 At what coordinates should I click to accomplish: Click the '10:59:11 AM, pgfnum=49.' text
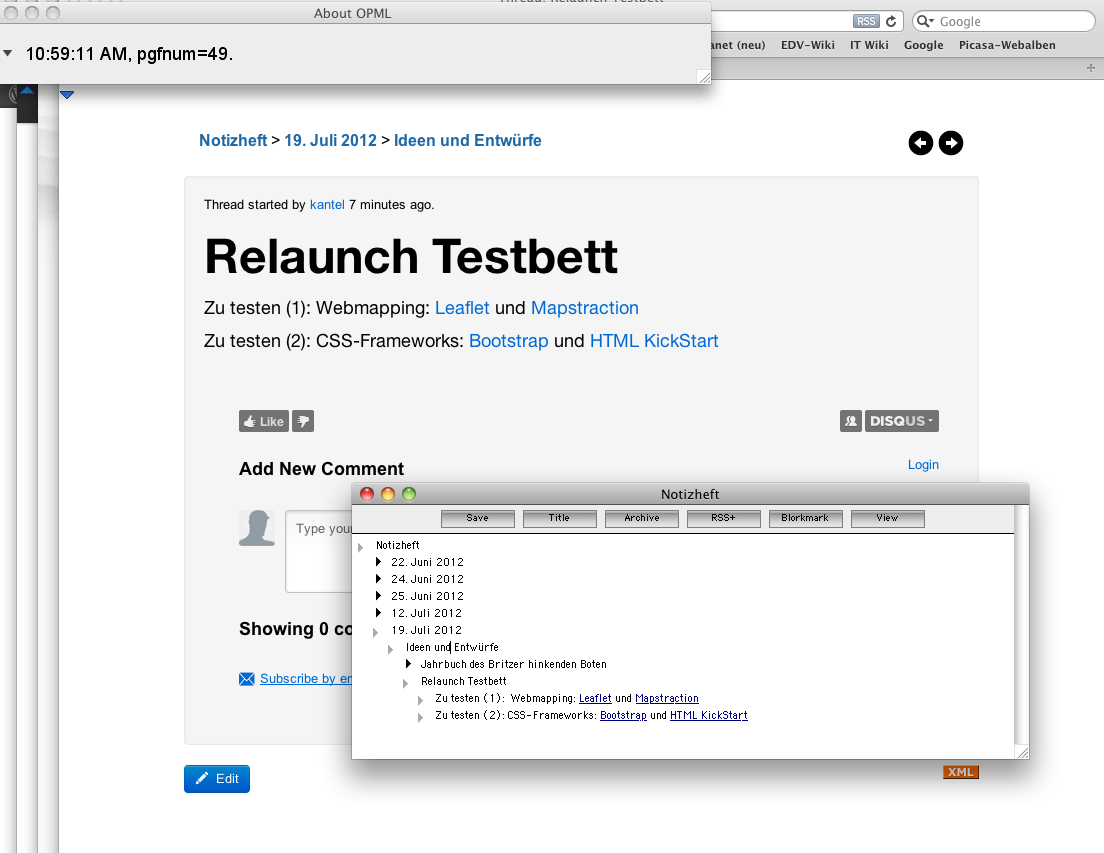(129, 54)
